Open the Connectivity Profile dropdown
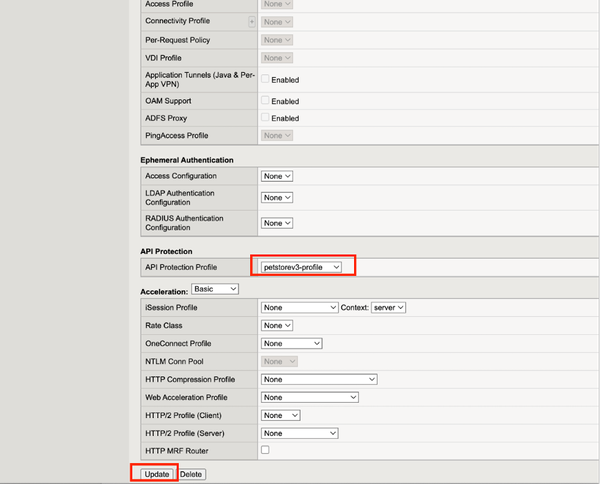Screen dimensions: 600x484 point(277,22)
